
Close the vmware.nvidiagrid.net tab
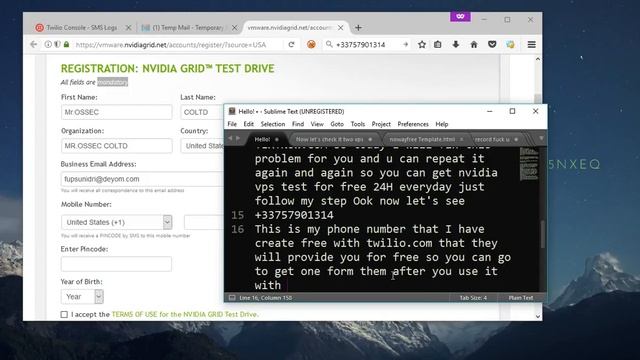[340, 28]
